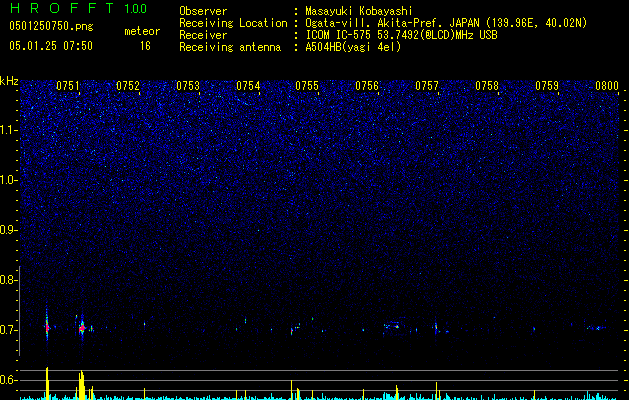Click the 0800 time marker
Image resolution: width=629 pixels, height=400 pixels.
(x=607, y=86)
